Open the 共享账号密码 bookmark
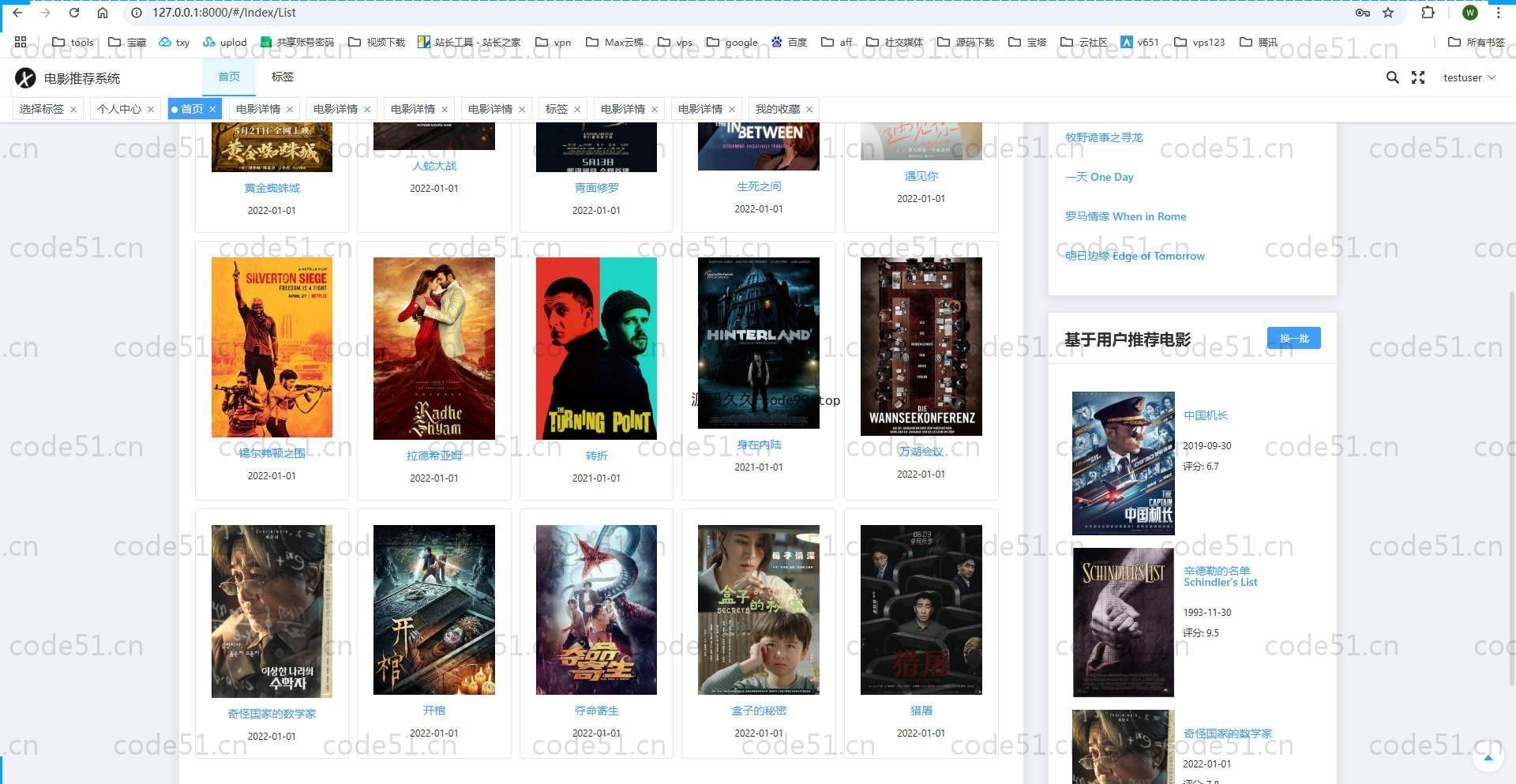1516x784 pixels. point(297,42)
